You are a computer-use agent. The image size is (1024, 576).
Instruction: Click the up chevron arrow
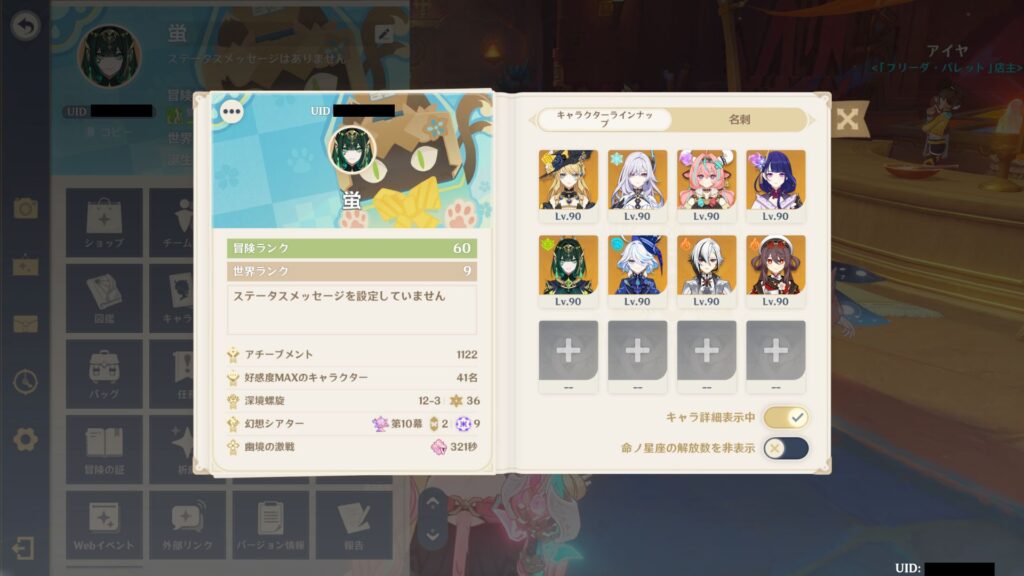[432, 503]
